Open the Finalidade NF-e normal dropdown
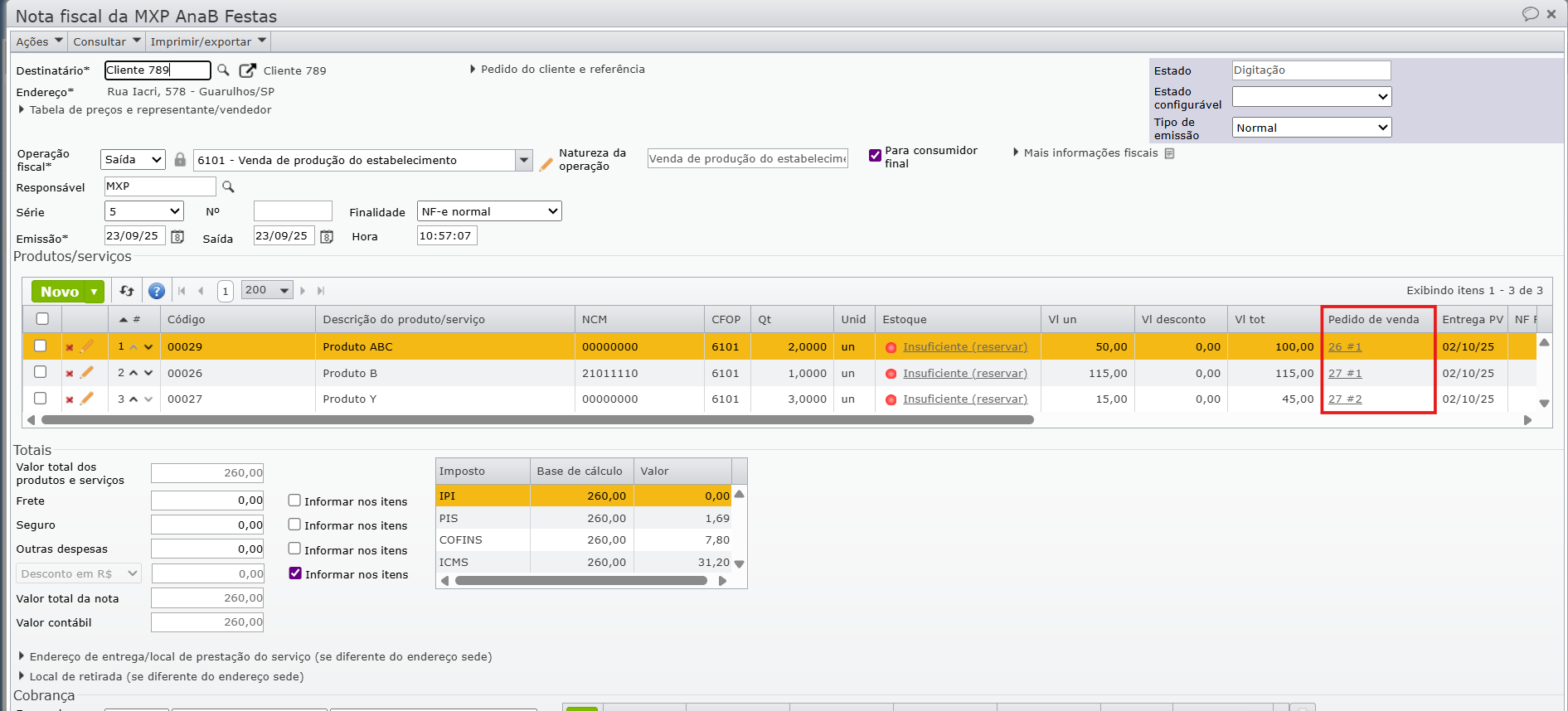Image resolution: width=1568 pixels, height=711 pixels. tap(489, 211)
